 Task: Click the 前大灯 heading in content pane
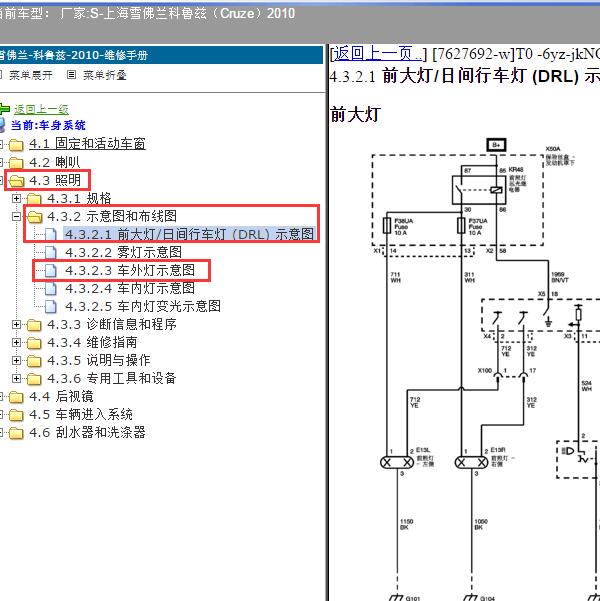click(355, 115)
